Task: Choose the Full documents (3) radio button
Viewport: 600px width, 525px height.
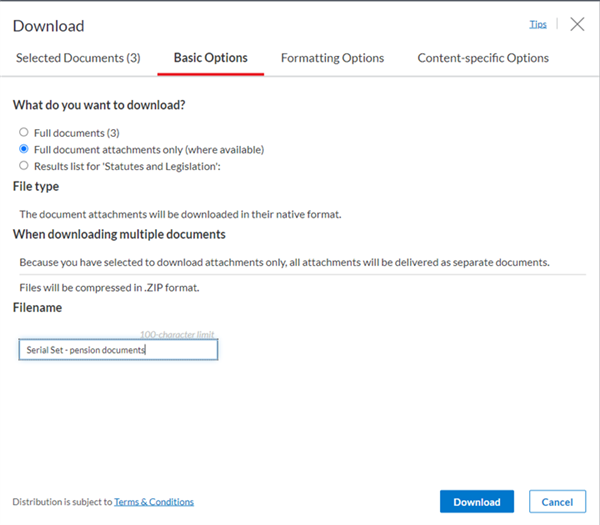Action: point(24,132)
